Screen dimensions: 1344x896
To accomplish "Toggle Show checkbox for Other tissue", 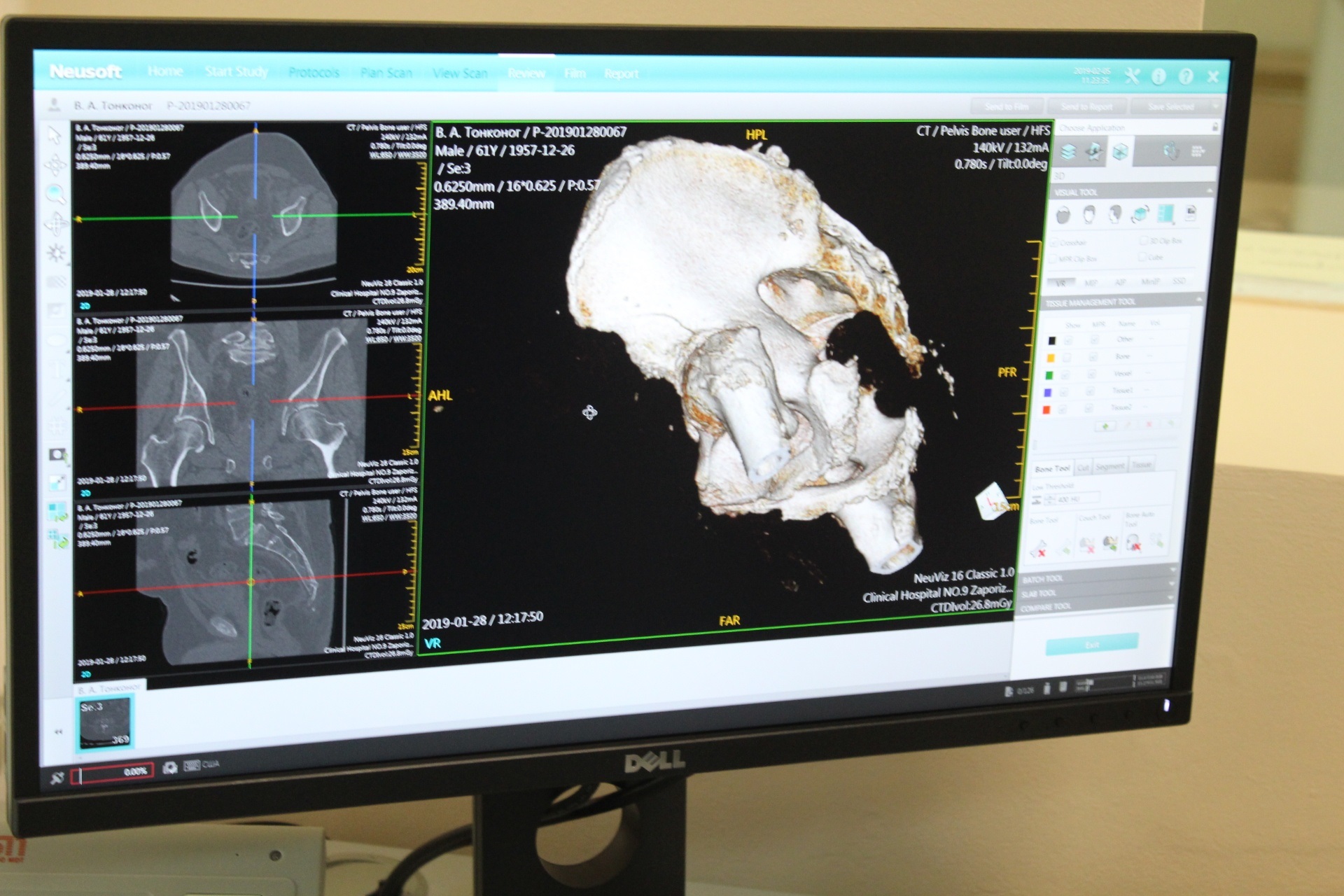I will click(x=1069, y=341).
